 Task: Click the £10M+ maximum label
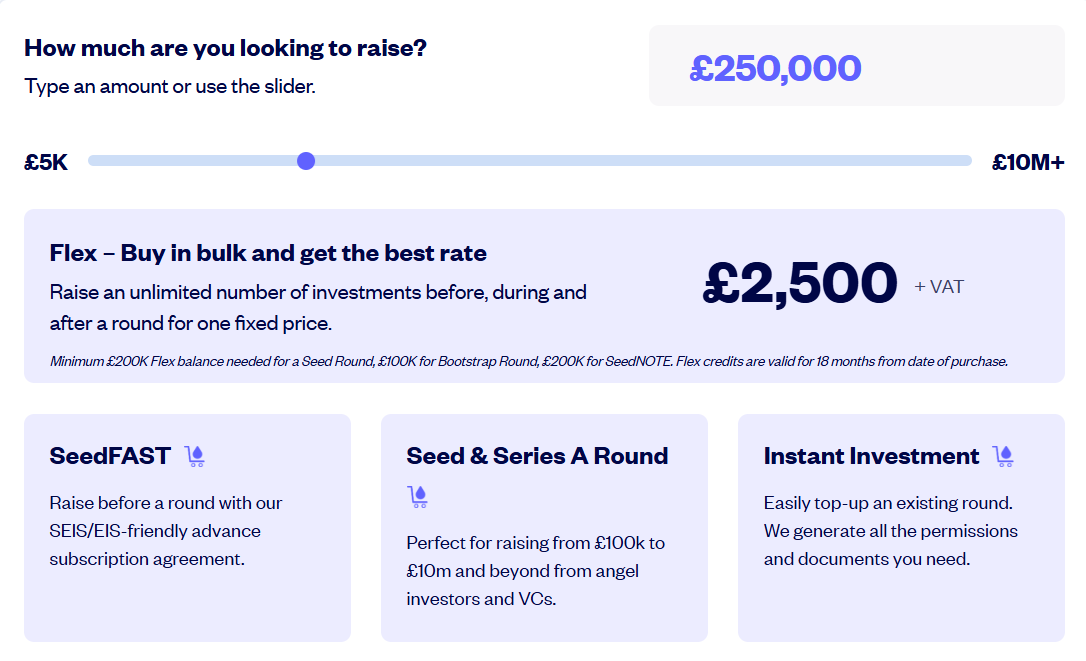click(x=1027, y=162)
